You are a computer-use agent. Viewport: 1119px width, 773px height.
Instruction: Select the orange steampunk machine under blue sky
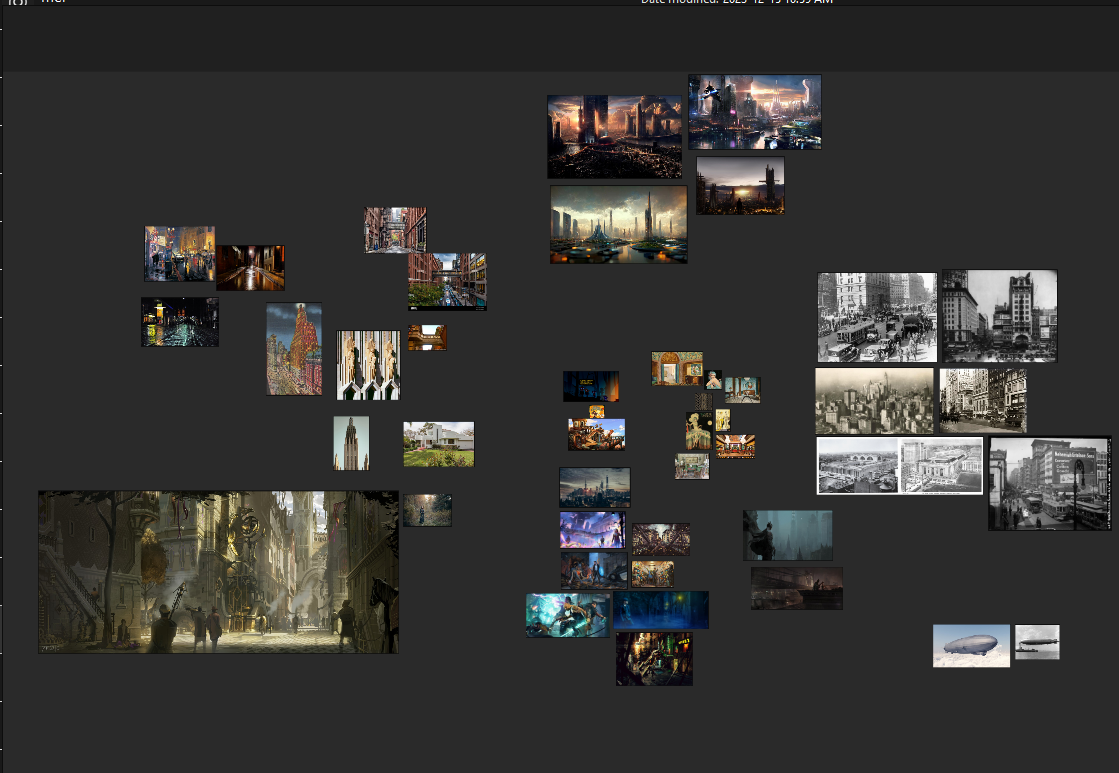597,434
